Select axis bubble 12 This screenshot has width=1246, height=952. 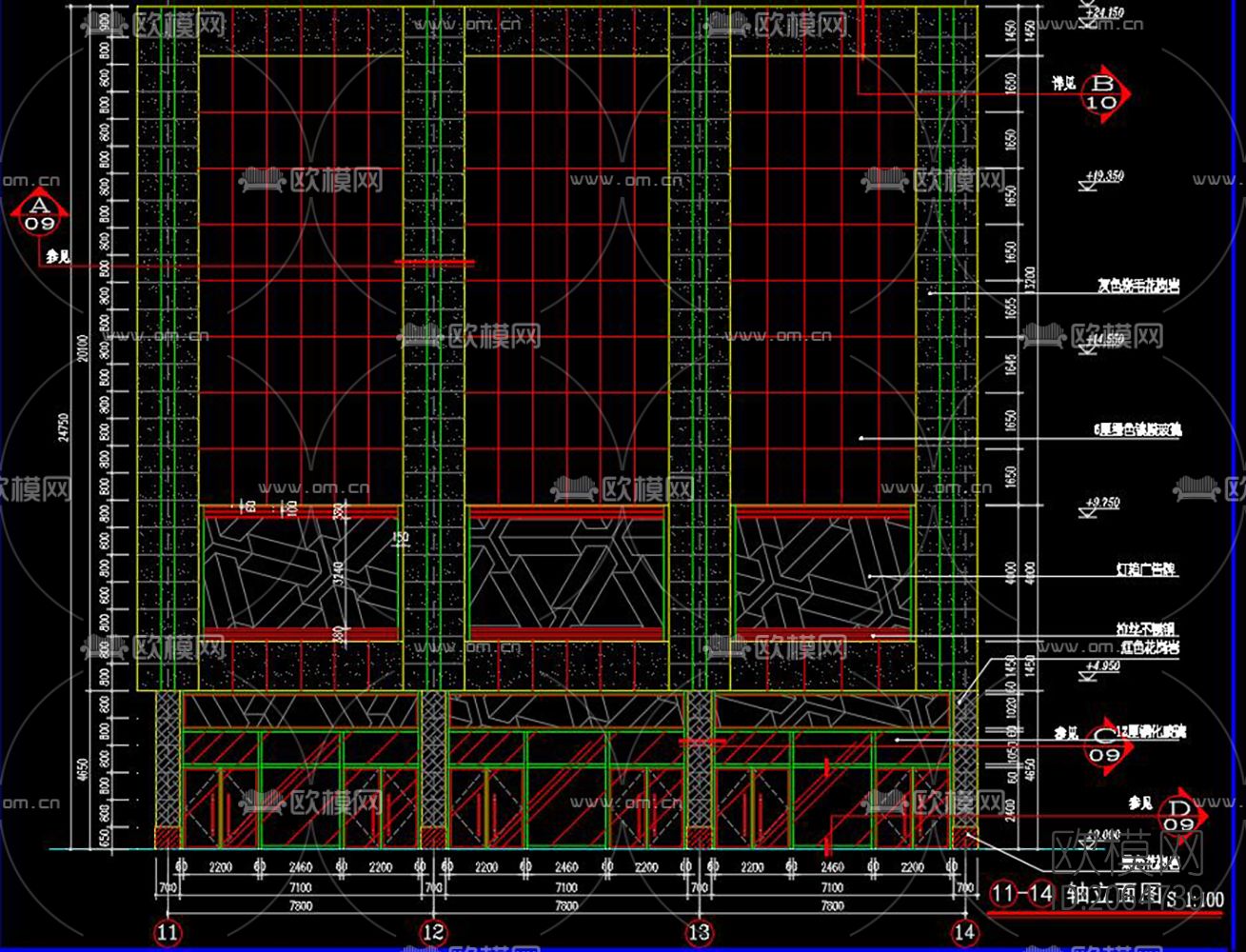coord(434,931)
